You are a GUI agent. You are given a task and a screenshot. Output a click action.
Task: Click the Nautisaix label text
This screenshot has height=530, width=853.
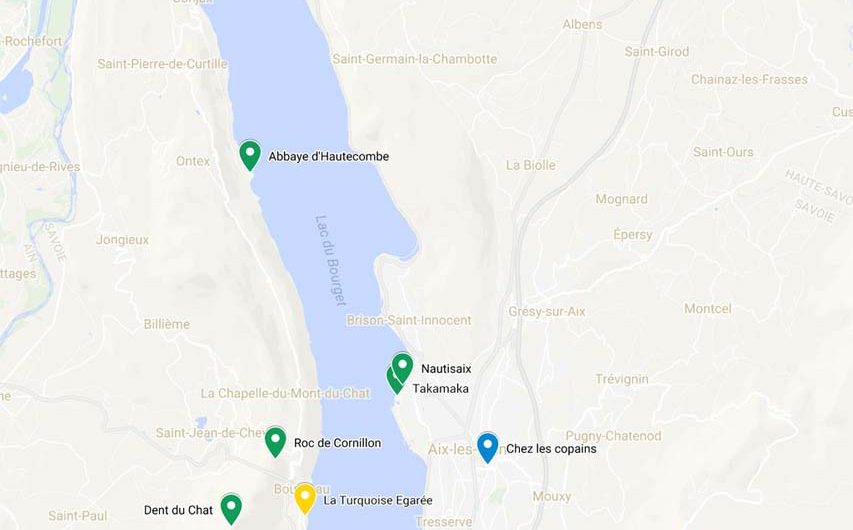tap(446, 368)
